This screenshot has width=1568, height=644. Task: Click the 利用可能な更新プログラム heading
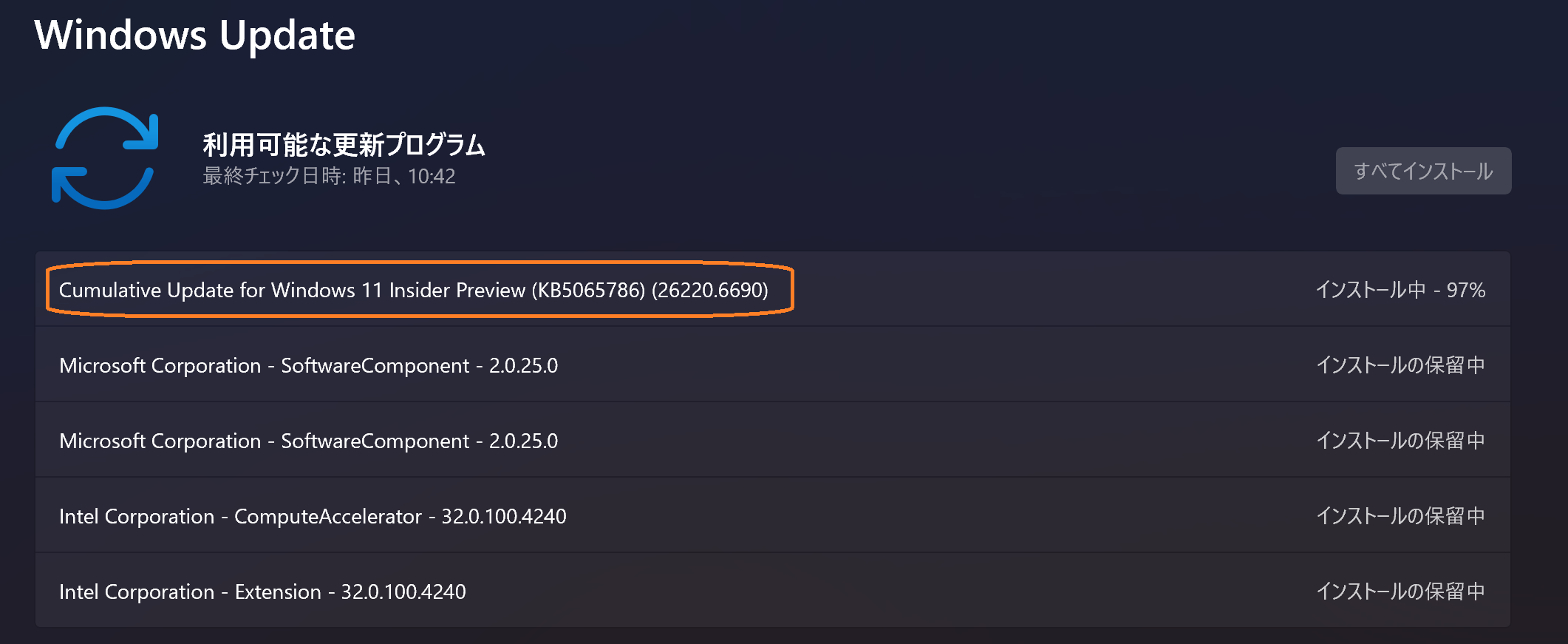344,145
